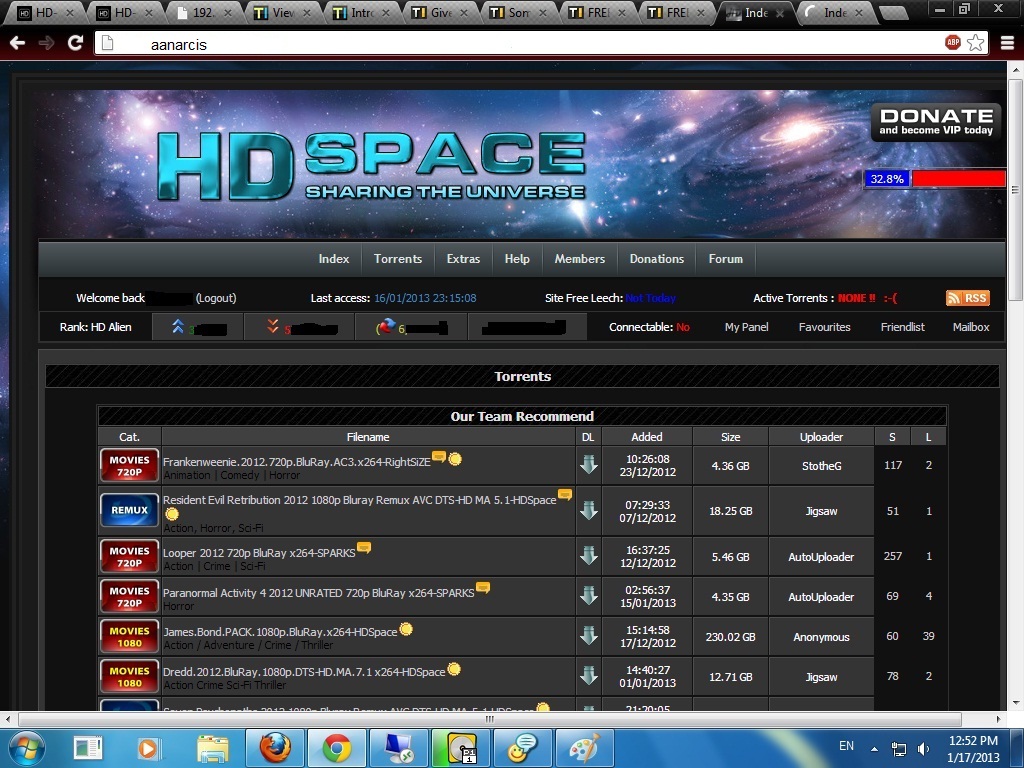Bookmark this page with the star icon

click(x=976, y=43)
